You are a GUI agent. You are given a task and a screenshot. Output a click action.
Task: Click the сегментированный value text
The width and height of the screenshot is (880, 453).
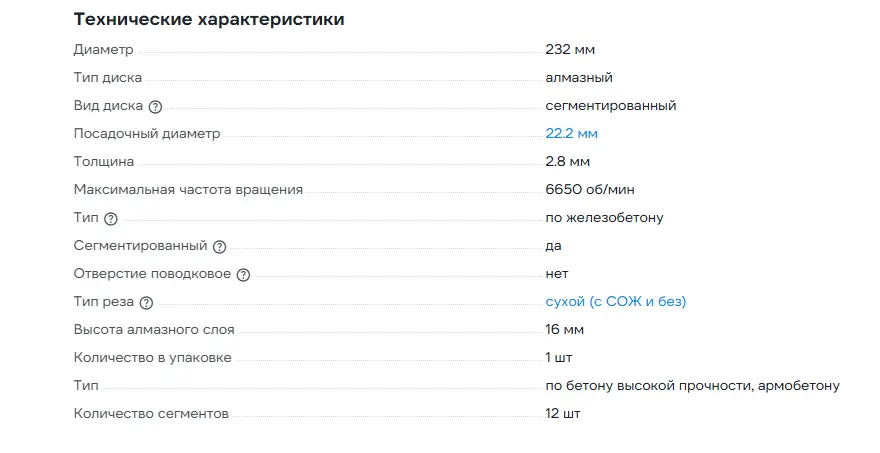[610, 105]
